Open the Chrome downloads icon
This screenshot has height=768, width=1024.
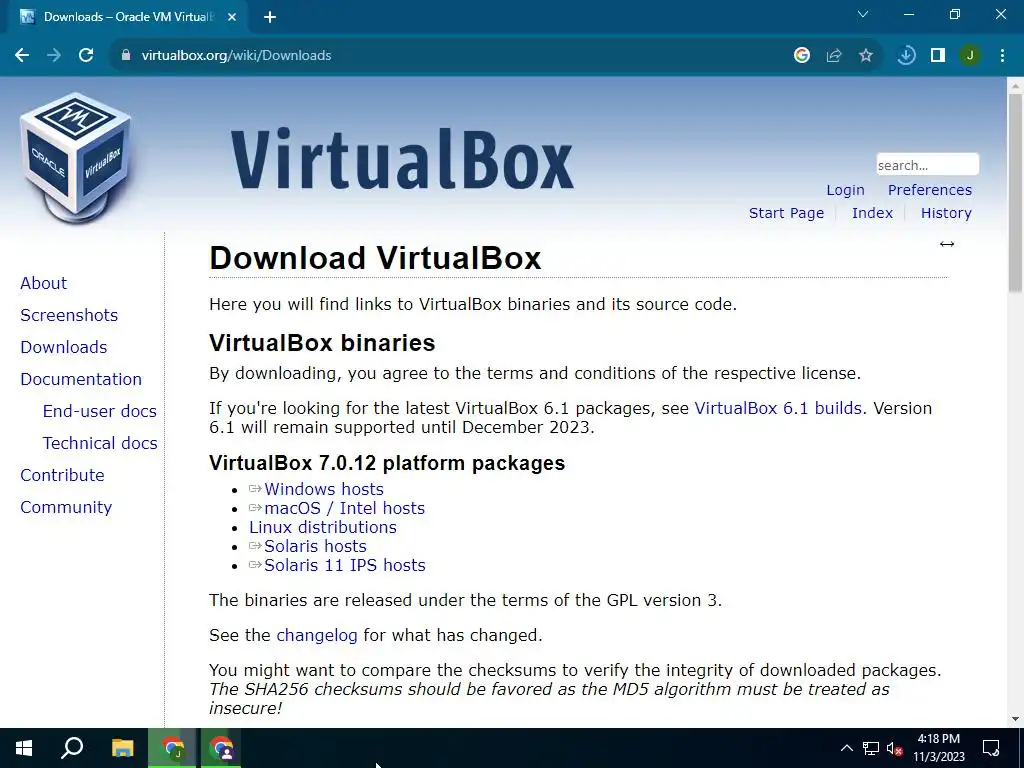tap(906, 56)
